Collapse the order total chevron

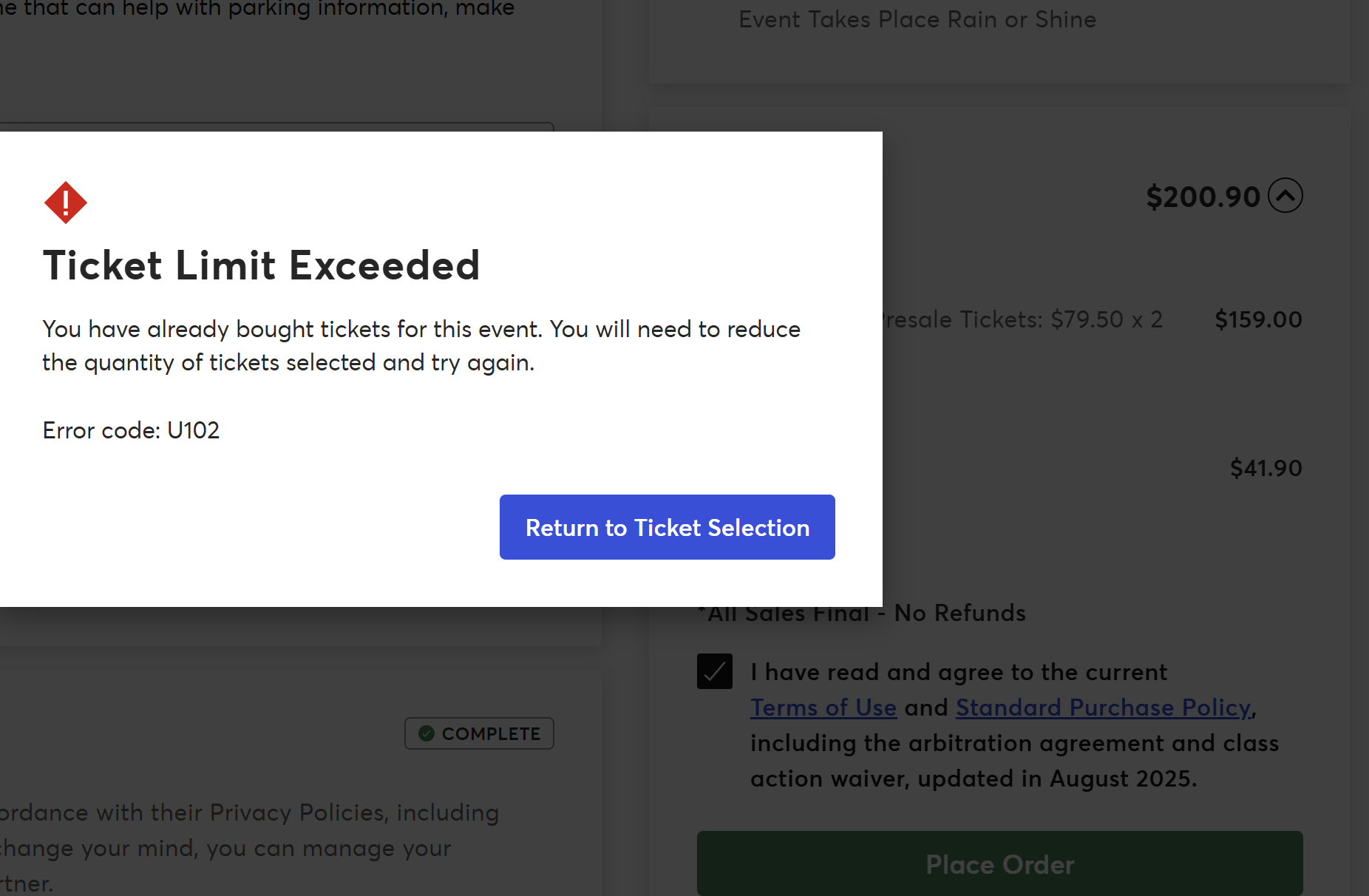point(1285,196)
